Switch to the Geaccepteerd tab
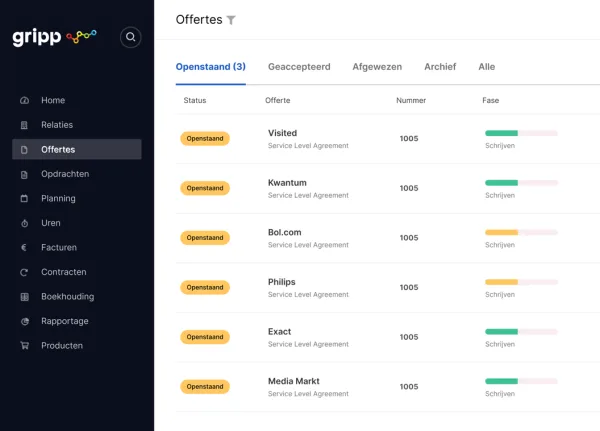This screenshot has width=600, height=431. pos(299,67)
